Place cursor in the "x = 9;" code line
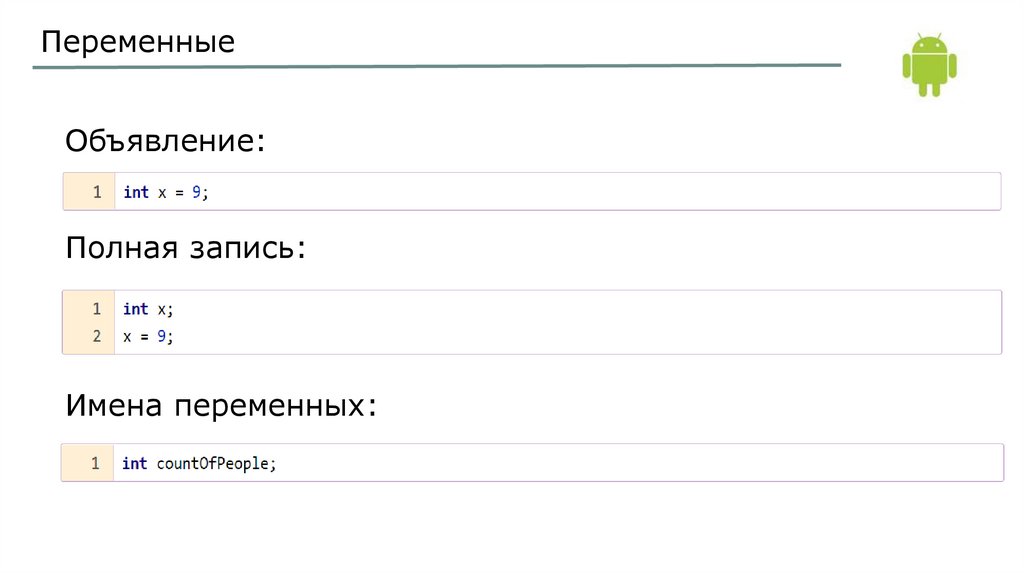Image resolution: width=1024 pixels, height=574 pixels. click(148, 337)
